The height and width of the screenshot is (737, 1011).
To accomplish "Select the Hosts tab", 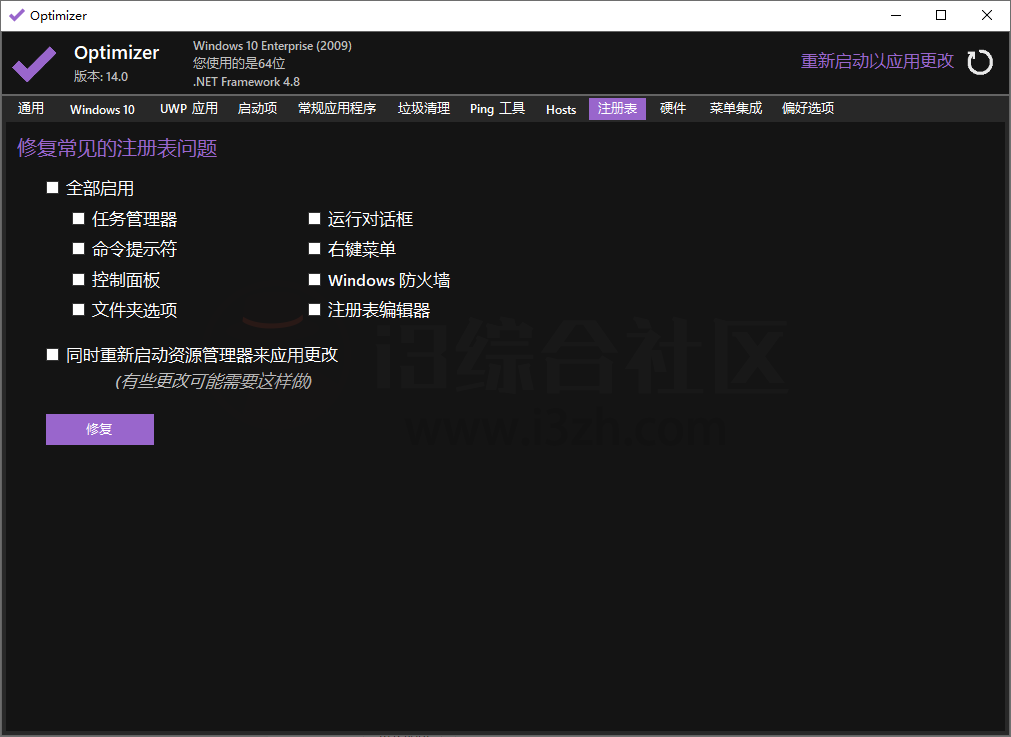I will (560, 108).
